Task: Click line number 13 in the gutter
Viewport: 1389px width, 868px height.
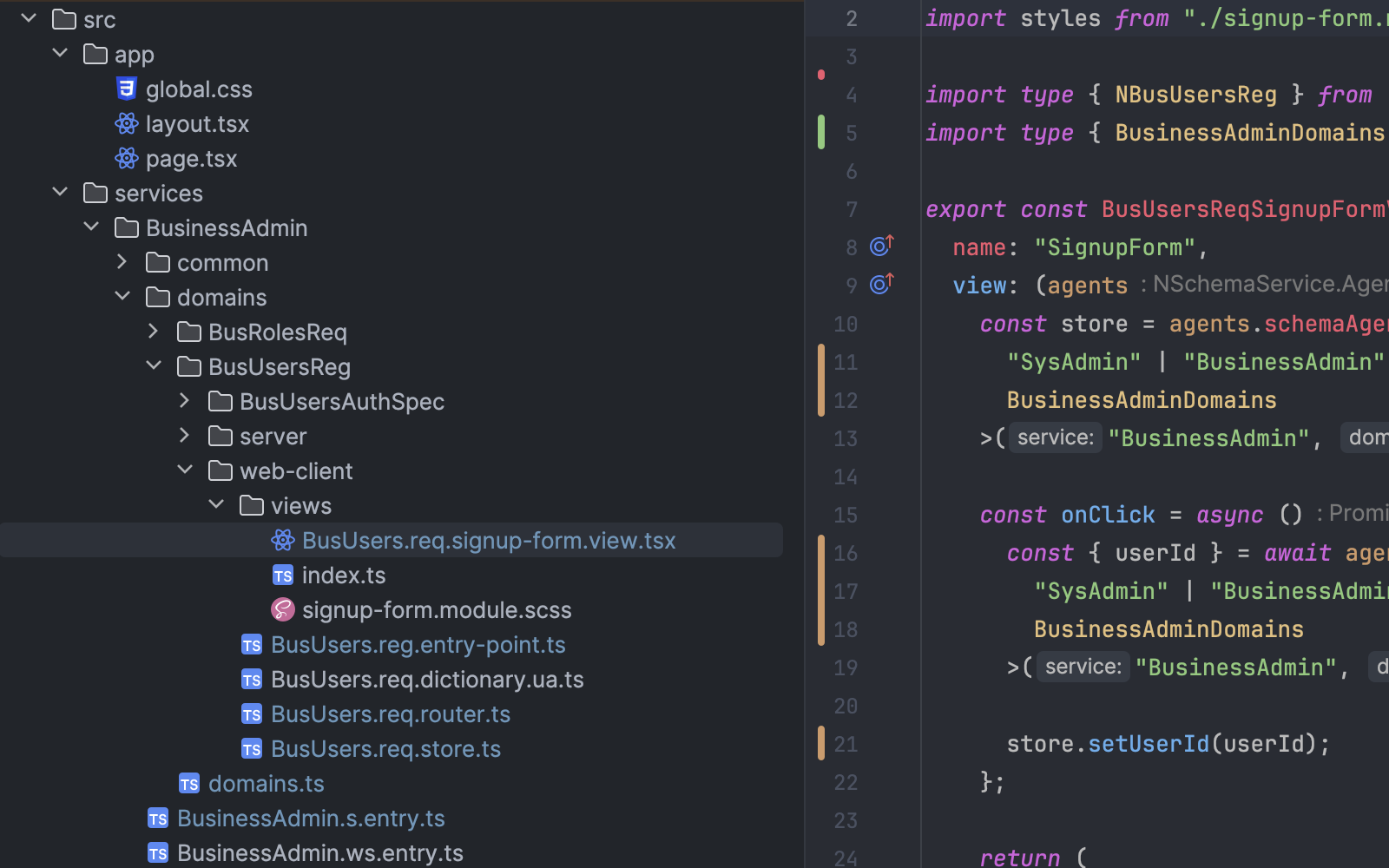Action: 846,438
